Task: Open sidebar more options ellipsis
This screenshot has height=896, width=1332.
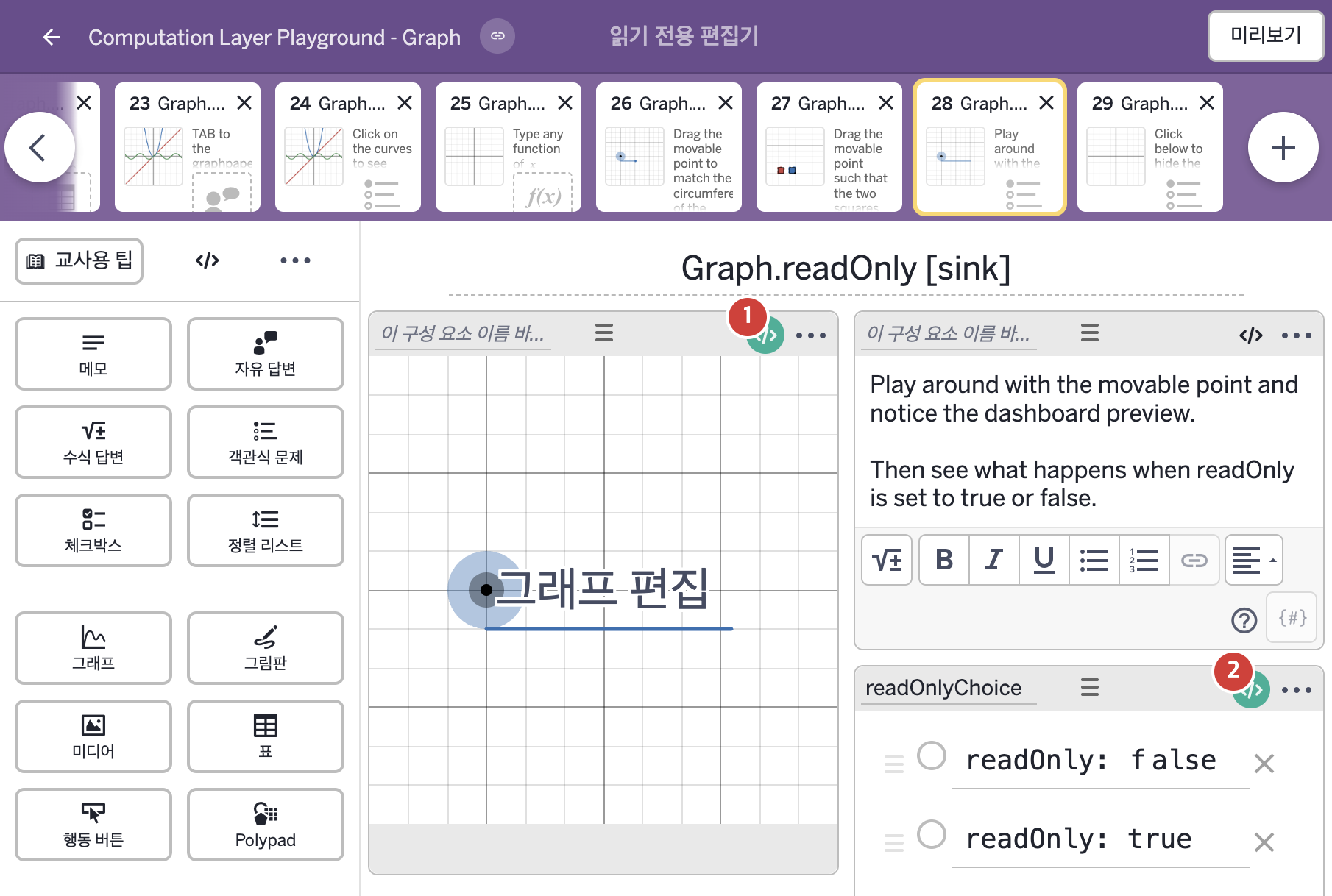Action: [295, 260]
